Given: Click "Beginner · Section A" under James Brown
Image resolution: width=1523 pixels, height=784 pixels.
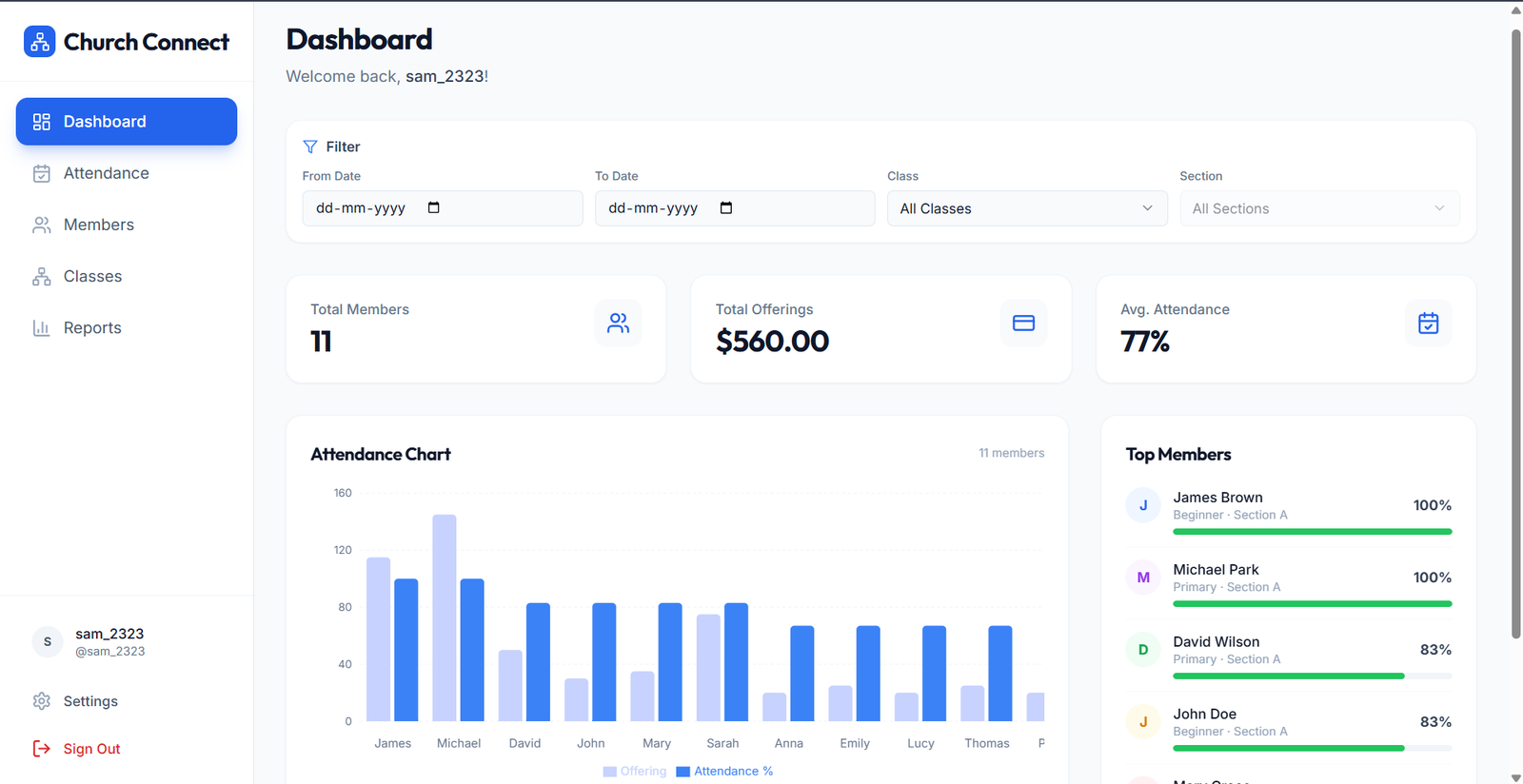Looking at the screenshot, I should pyautogui.click(x=1230, y=515).
